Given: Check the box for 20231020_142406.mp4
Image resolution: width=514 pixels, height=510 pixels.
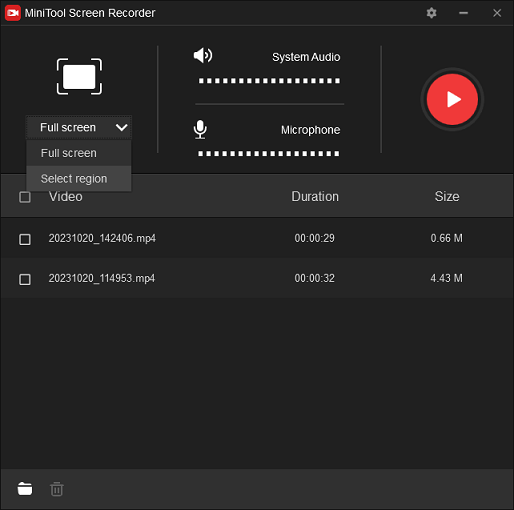Looking at the screenshot, I should [x=25, y=239].
